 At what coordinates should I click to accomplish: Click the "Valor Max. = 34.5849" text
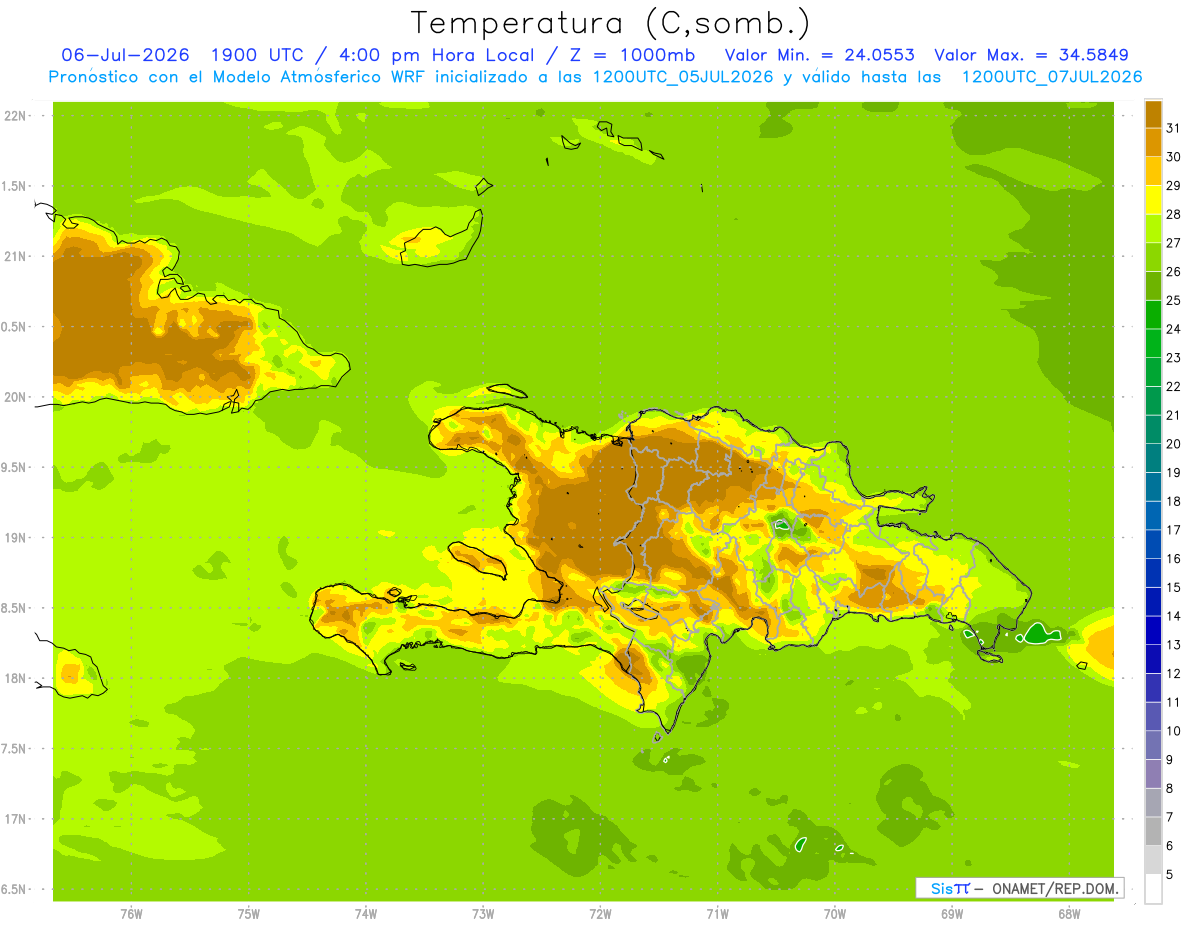[x=1032, y=55]
